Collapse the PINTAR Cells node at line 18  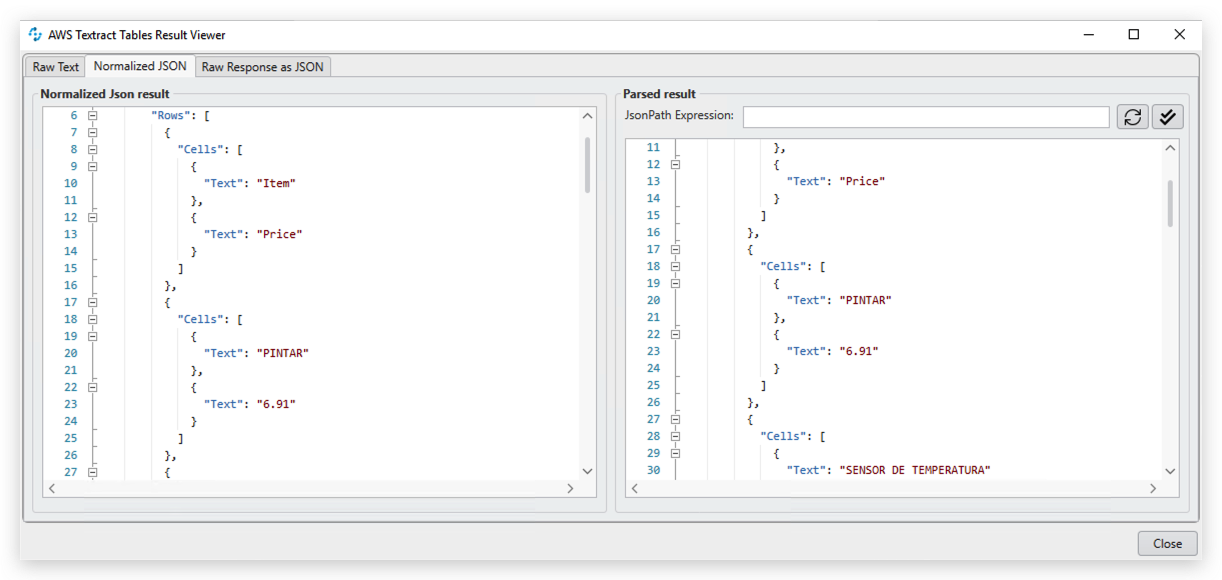point(91,318)
